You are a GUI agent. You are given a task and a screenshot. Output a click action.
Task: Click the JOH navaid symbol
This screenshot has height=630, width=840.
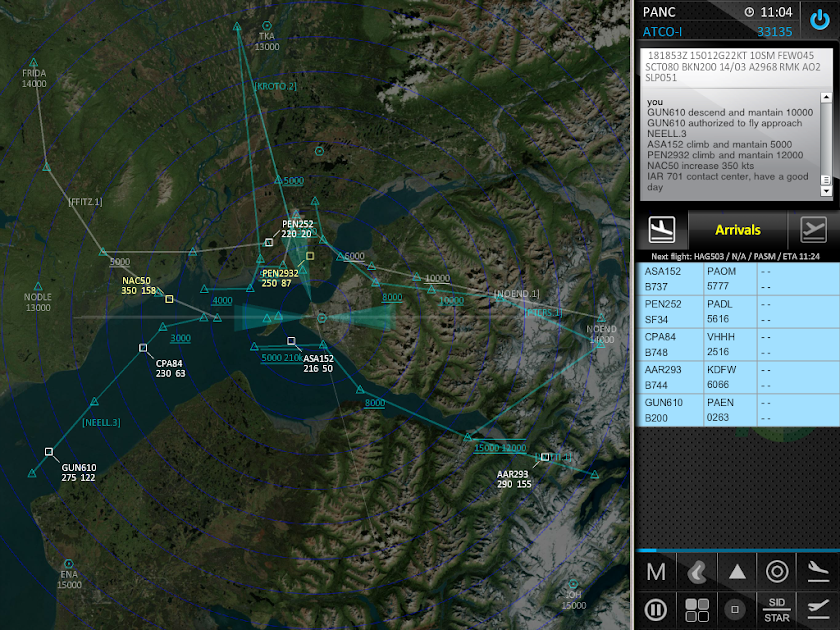coord(573,584)
